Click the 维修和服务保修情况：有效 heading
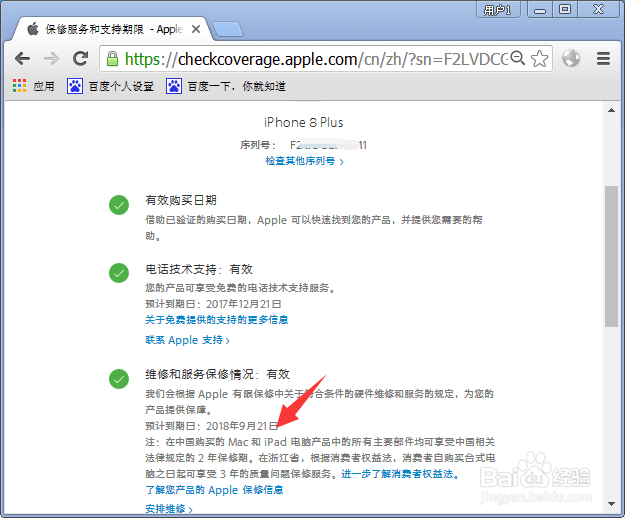 coord(218,374)
